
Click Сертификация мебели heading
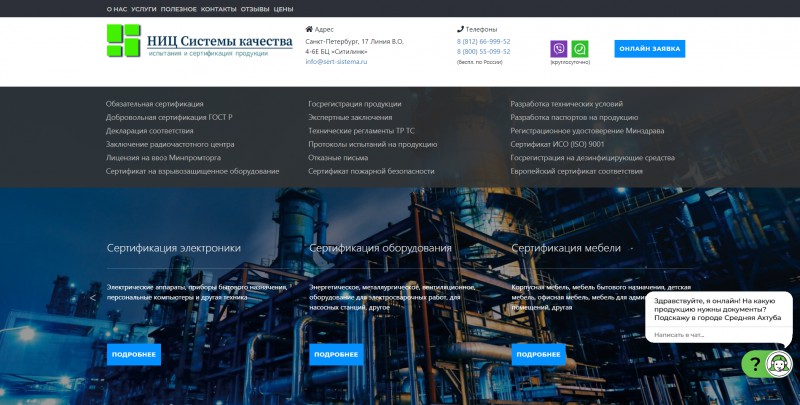pyautogui.click(x=566, y=248)
